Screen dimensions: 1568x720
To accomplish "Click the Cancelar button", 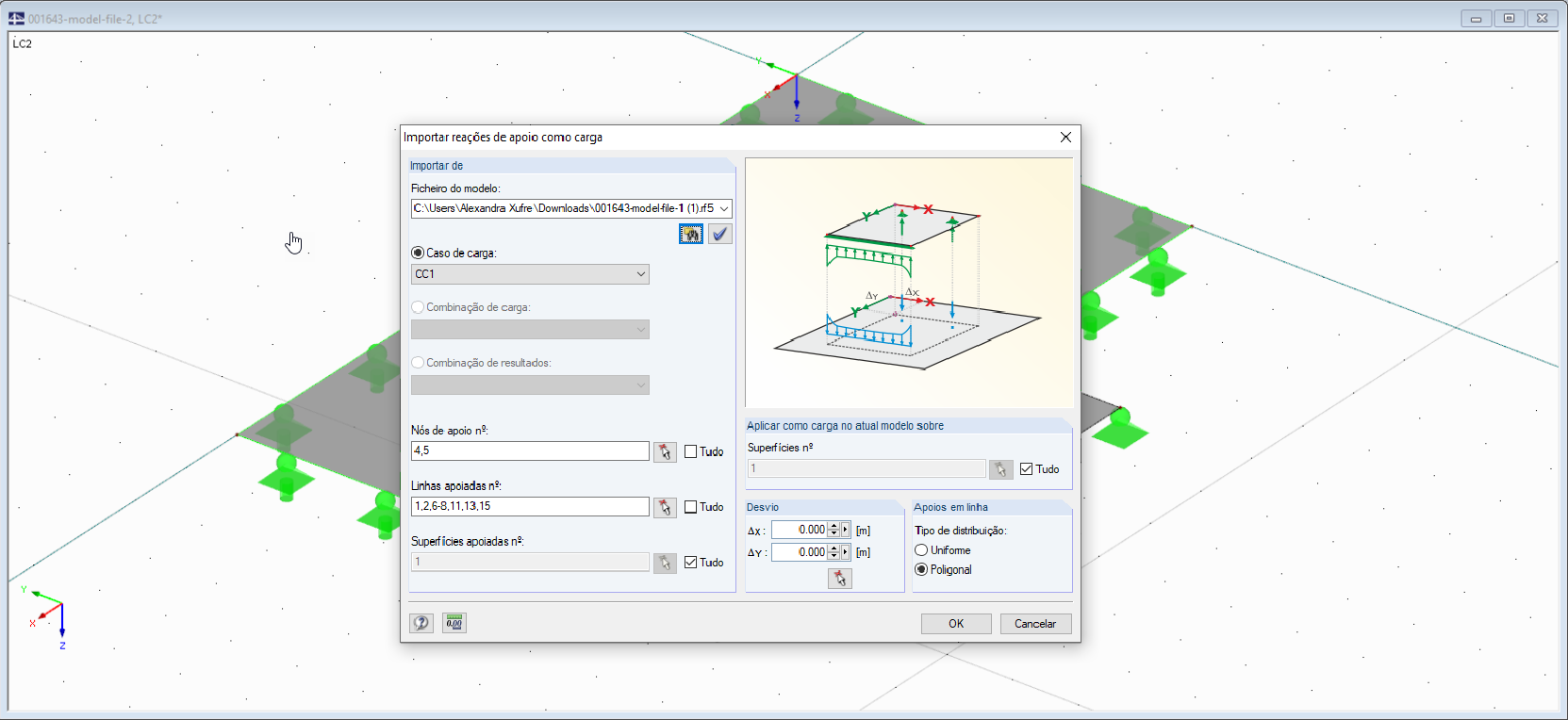I will click(1035, 624).
